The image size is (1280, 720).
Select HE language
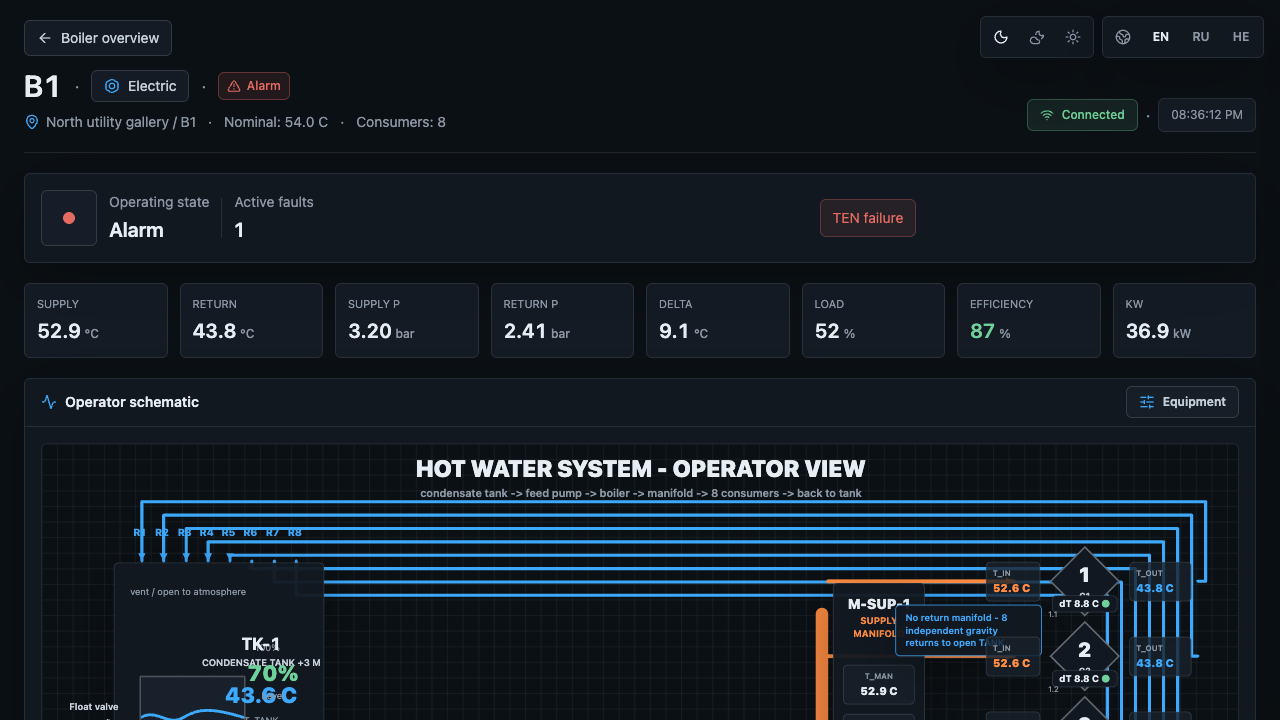click(1241, 37)
